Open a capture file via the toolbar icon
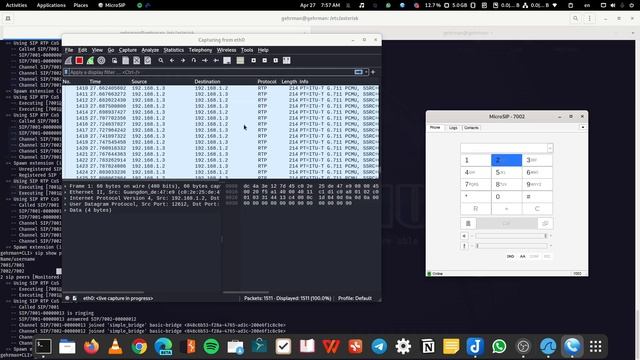Viewport: 640px width, 360px height. (x=115, y=60)
